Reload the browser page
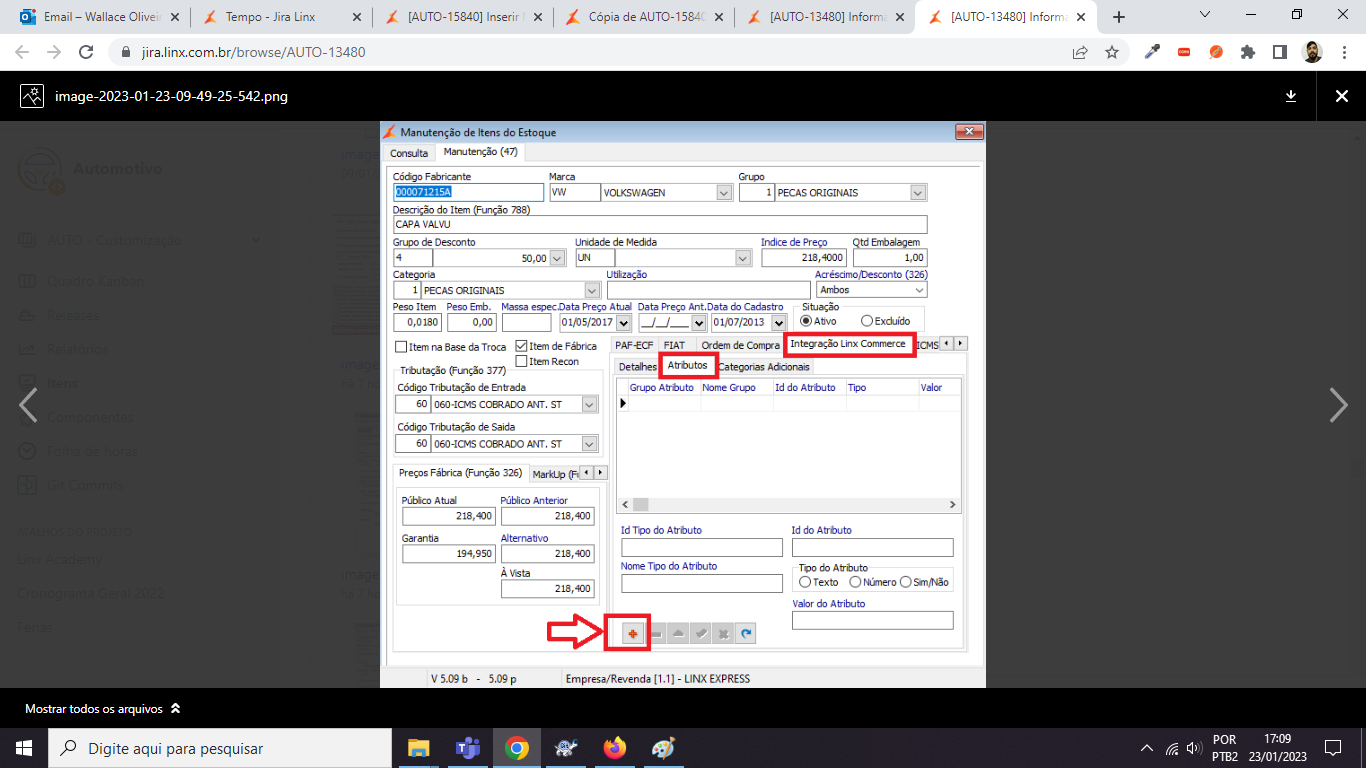The width and height of the screenshot is (1366, 768). 86,52
